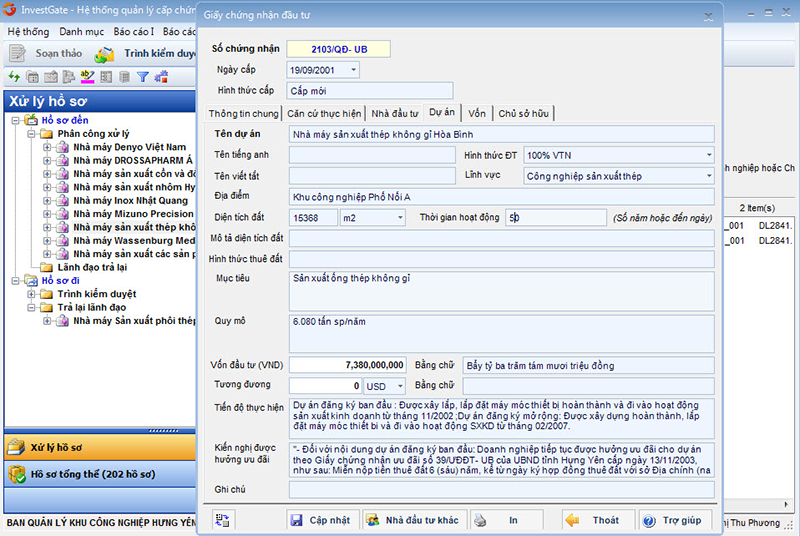Screen dimensions: 800x536
Task: Click the grayed calendar folder toolbar icon
Action: coord(33,77)
